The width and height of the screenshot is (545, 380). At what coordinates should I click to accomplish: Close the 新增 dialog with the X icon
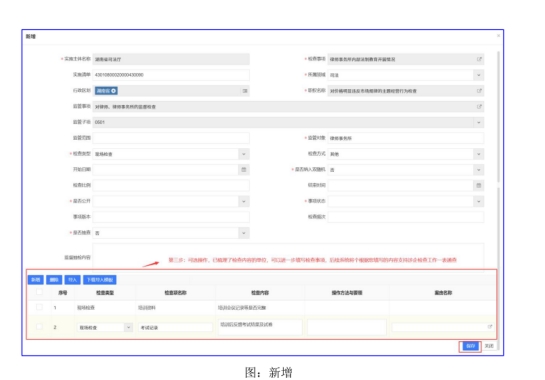click(x=498, y=36)
